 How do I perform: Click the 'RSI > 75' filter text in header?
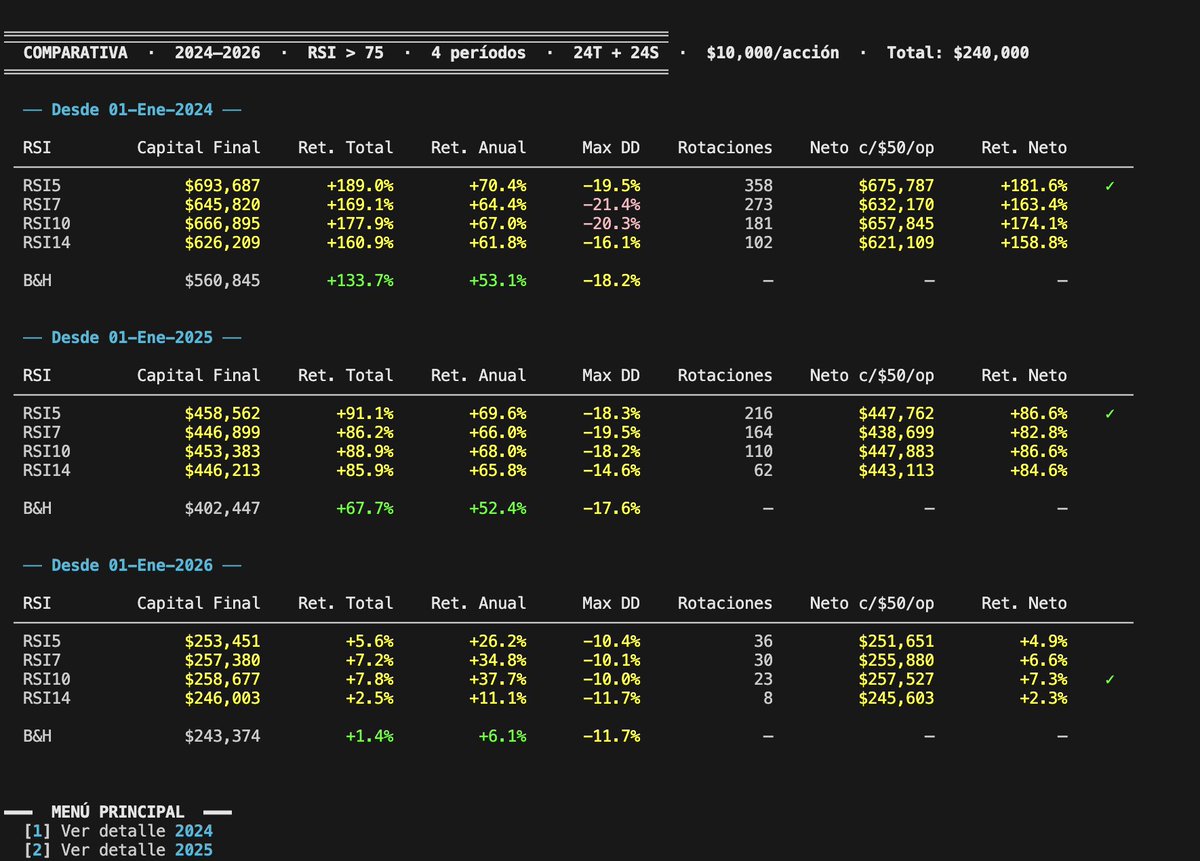(x=346, y=52)
